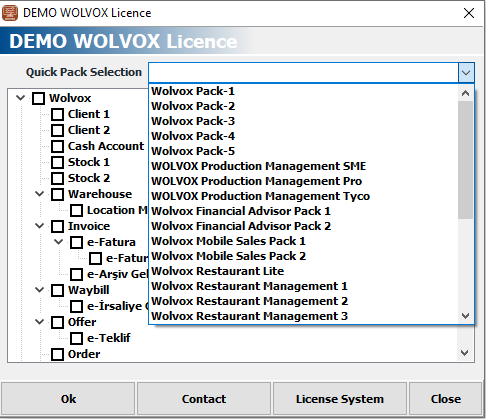
Task: Enable the Offer checkbox
Action: (x=57, y=322)
